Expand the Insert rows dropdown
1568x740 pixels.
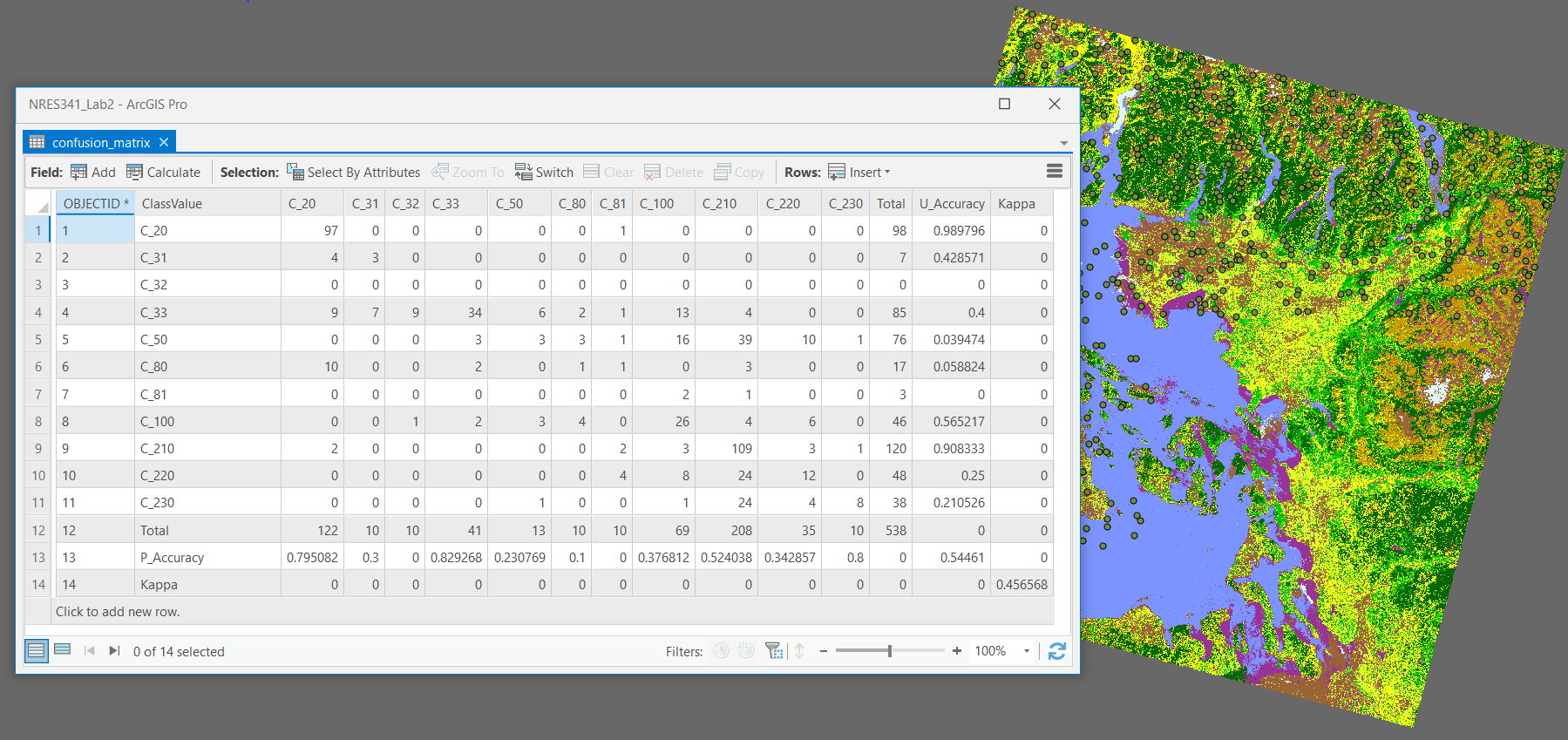click(x=887, y=172)
